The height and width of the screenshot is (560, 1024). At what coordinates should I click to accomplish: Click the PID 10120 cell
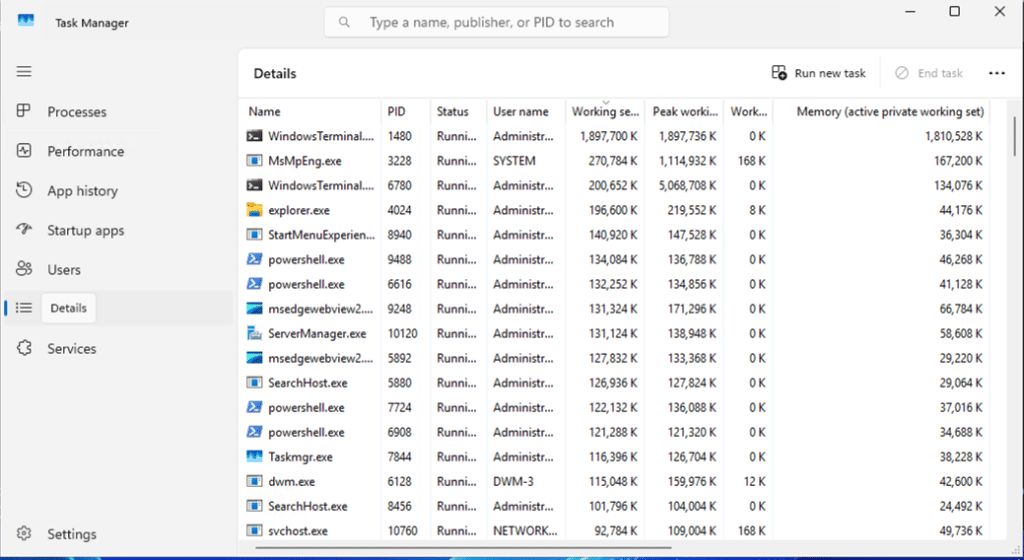point(402,334)
